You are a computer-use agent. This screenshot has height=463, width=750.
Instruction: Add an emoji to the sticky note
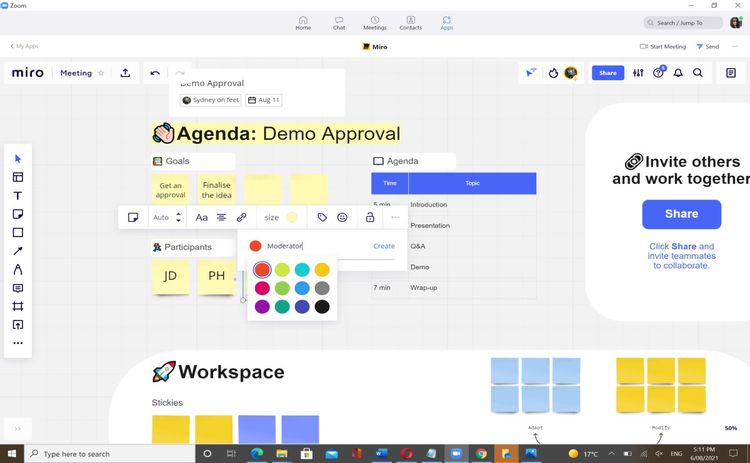point(342,218)
